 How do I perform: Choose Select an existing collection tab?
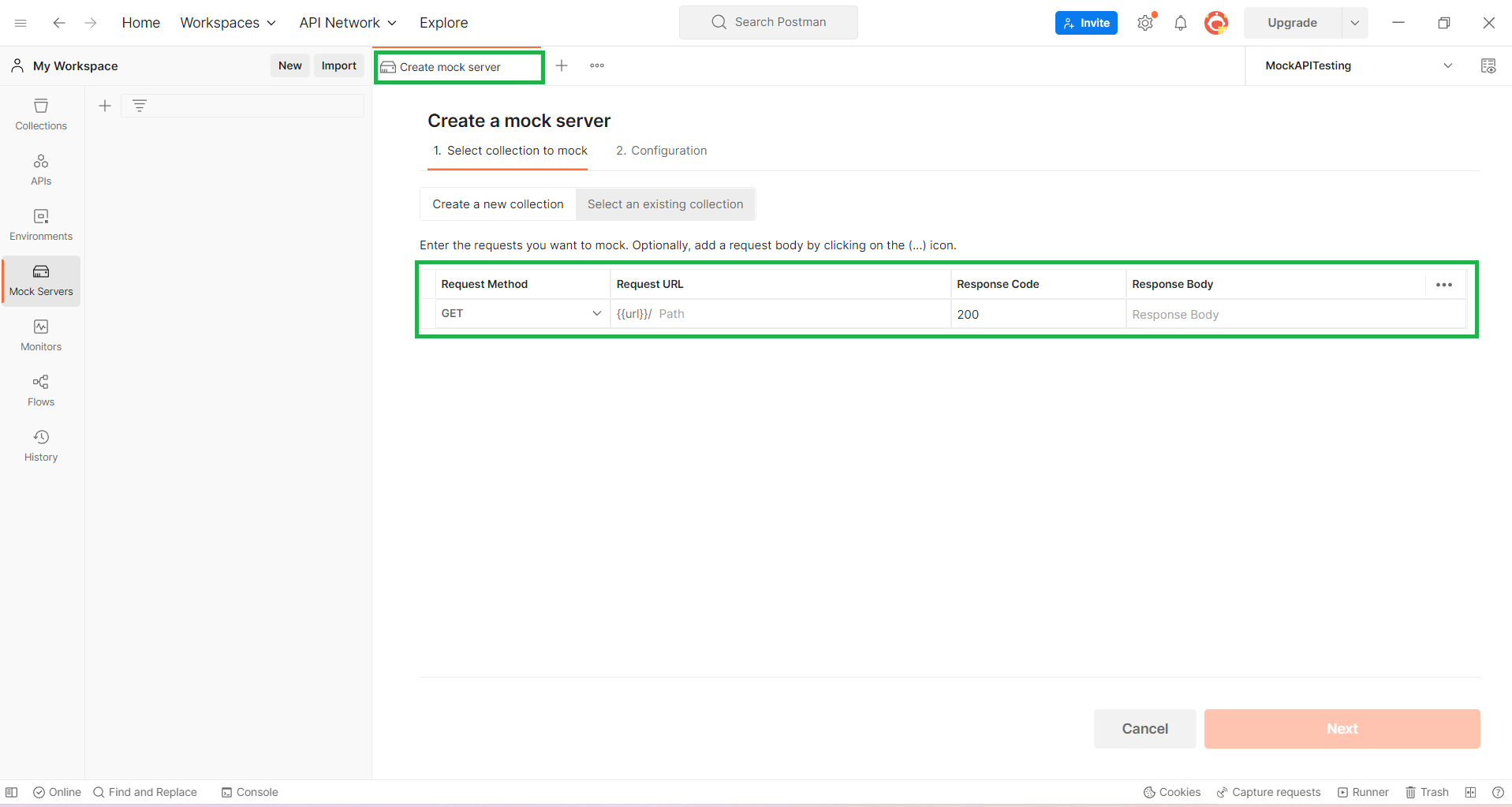coord(666,204)
